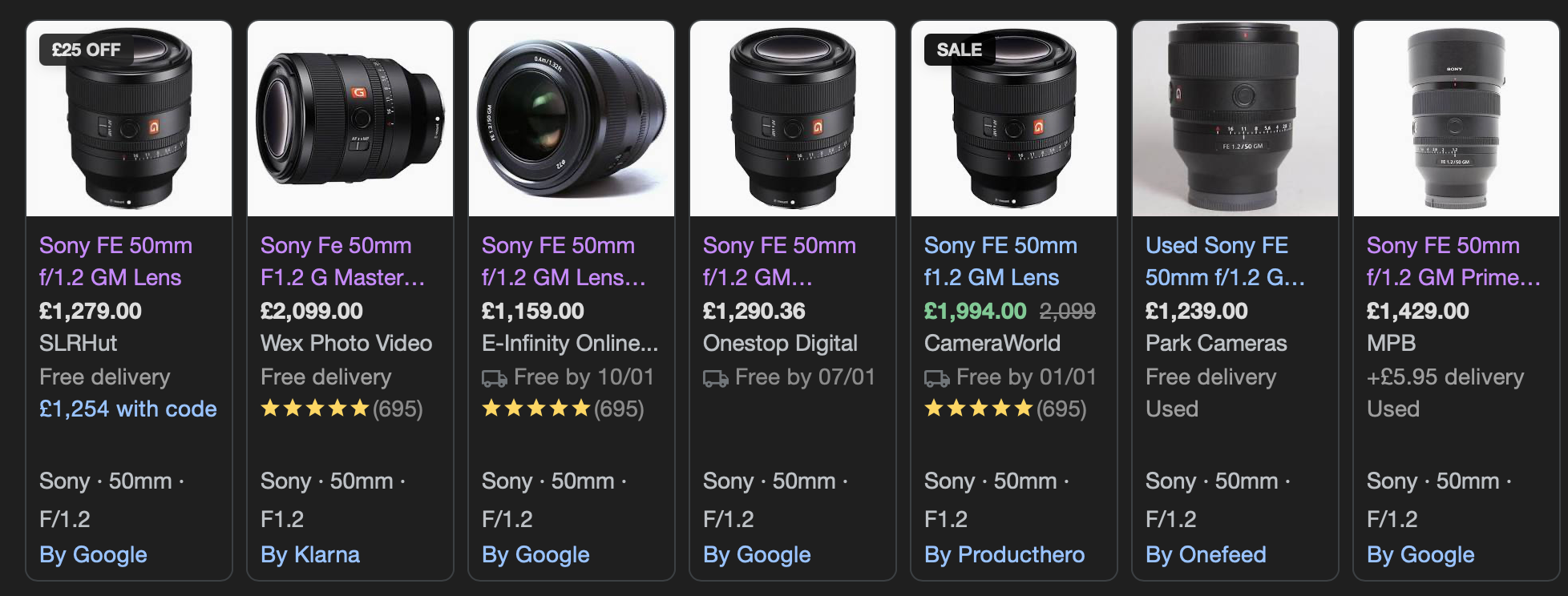1568x596 pixels.
Task: Click the SALE badge on CameraWorld listing
Action: click(959, 50)
